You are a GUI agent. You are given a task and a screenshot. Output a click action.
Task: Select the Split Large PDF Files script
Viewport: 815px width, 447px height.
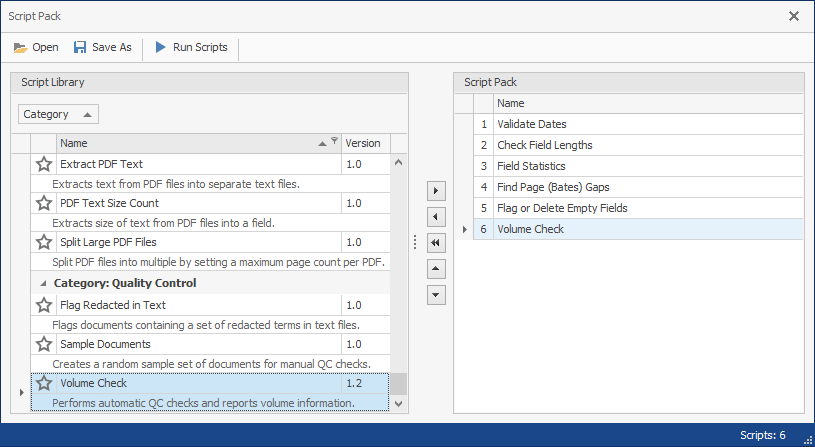tap(108, 242)
